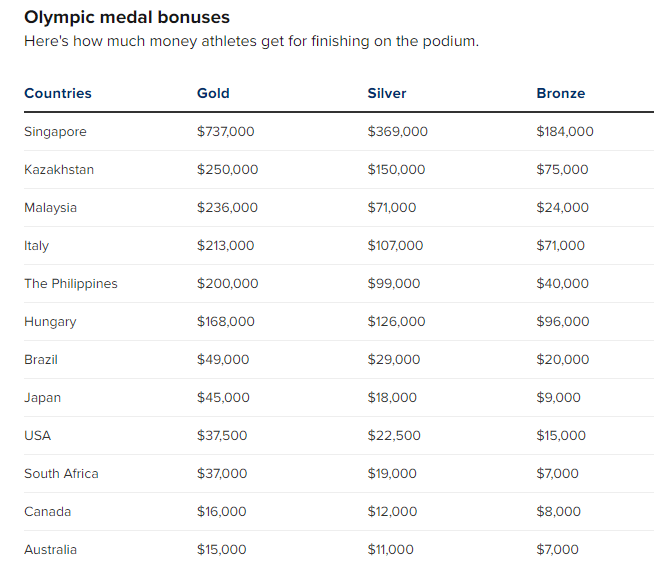This screenshot has width=656, height=588.
Task: Select the Malaysia country cell
Action: point(50,208)
